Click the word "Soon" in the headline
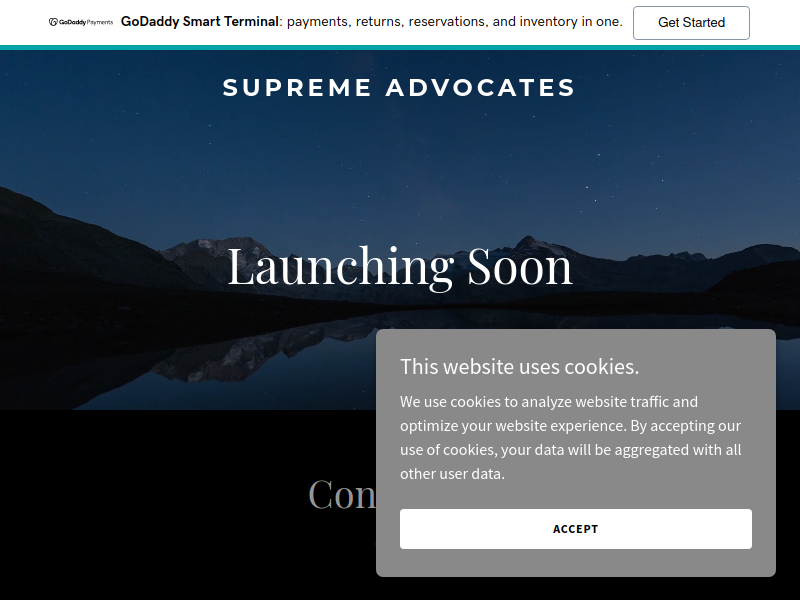 tap(520, 266)
